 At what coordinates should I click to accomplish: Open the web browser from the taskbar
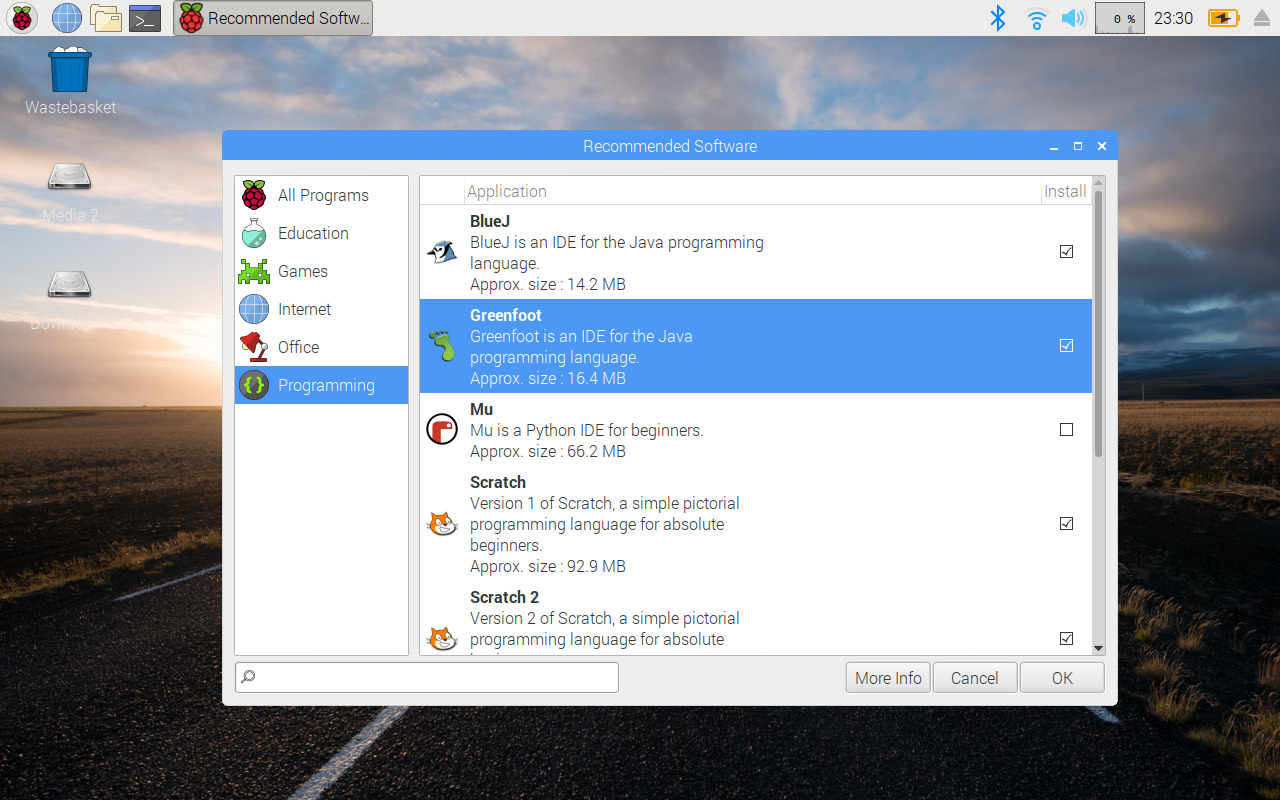pyautogui.click(x=65, y=17)
